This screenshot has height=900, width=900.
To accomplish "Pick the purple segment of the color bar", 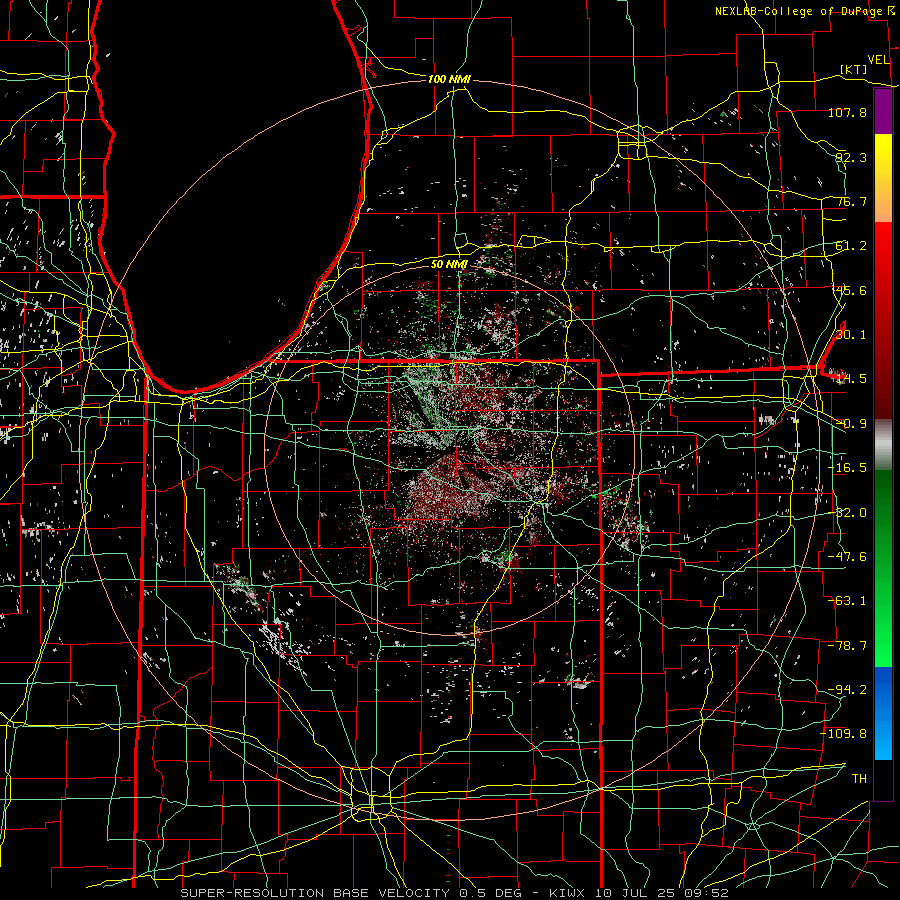I will [883, 112].
